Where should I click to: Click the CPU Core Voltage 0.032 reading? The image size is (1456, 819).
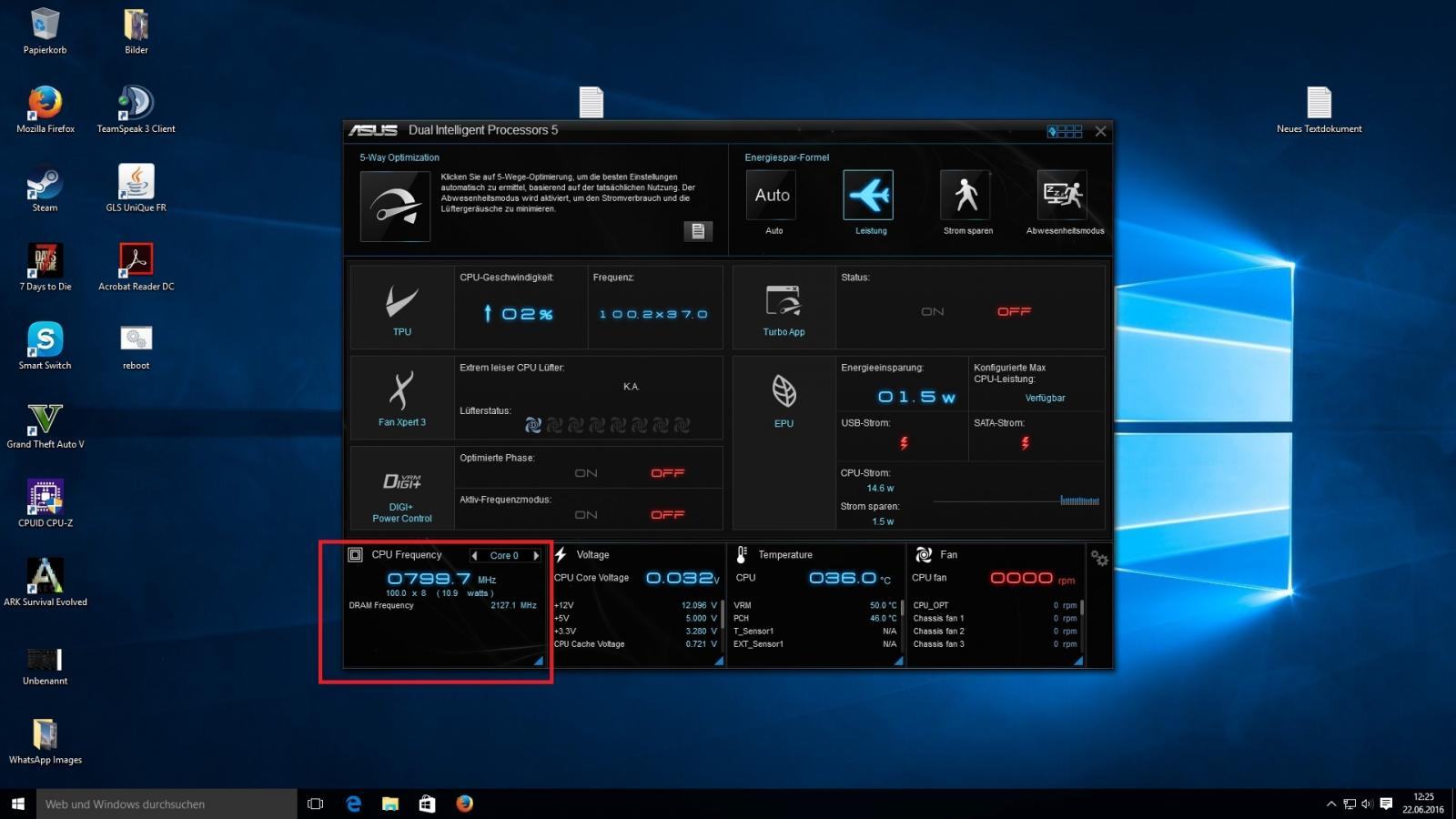[682, 578]
